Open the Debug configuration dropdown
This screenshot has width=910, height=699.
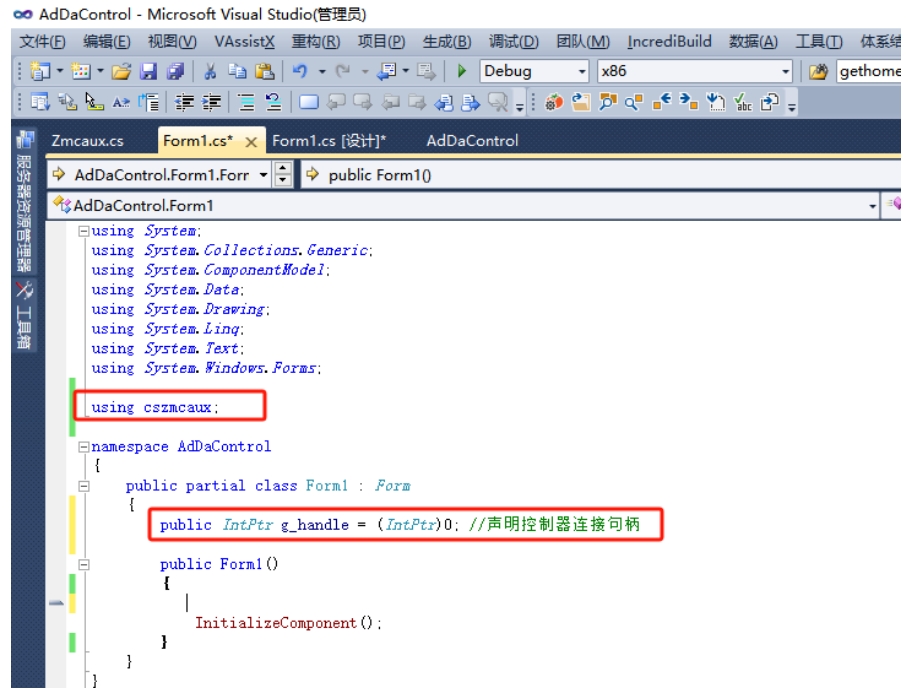(534, 71)
